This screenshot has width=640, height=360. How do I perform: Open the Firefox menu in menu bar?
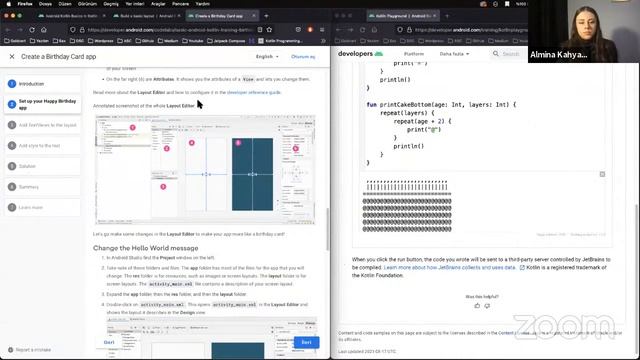[25, 4]
